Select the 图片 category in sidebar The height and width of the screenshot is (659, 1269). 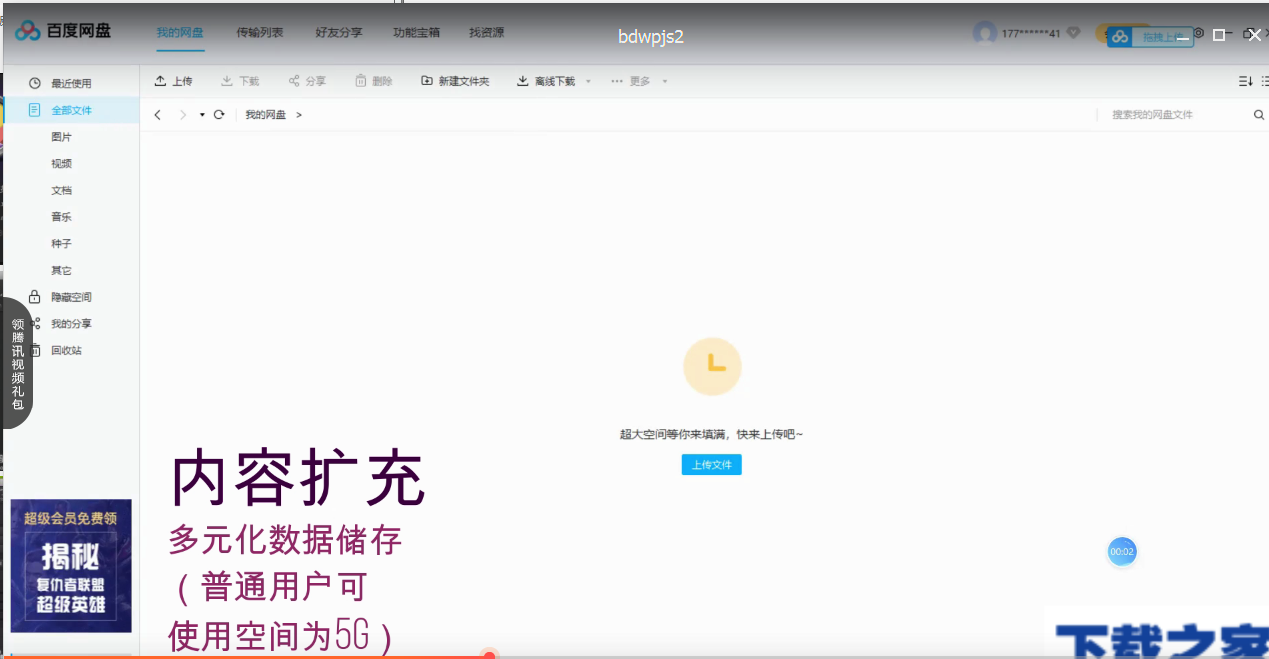tap(60, 135)
